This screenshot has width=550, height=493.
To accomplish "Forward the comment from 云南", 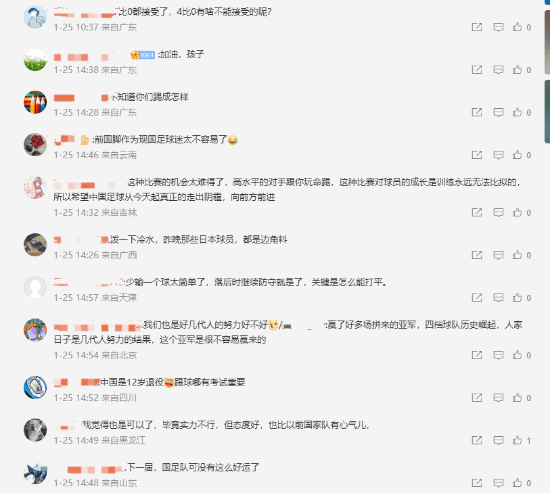I will tap(477, 155).
